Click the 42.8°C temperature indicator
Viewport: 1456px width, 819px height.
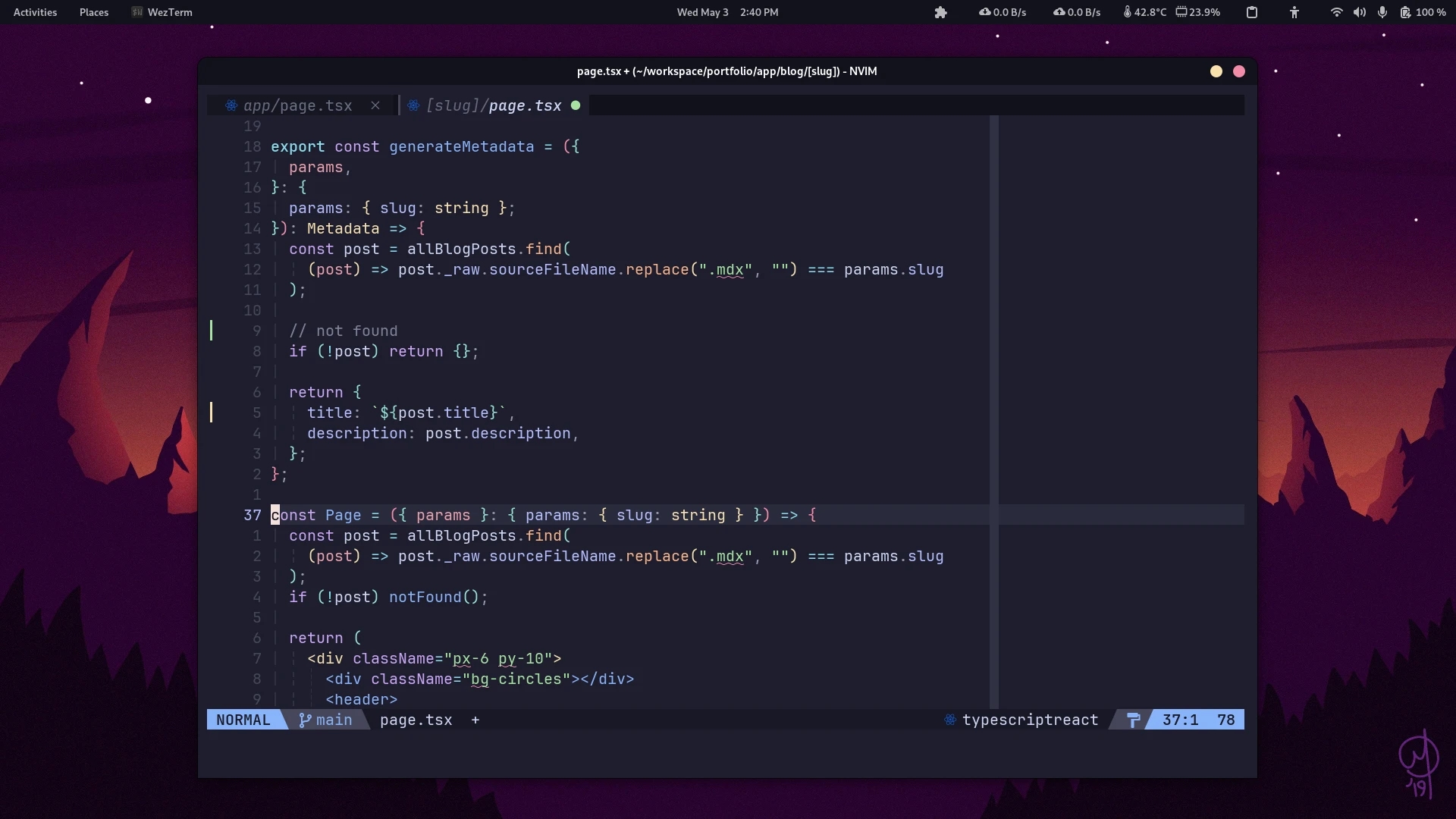click(1145, 12)
